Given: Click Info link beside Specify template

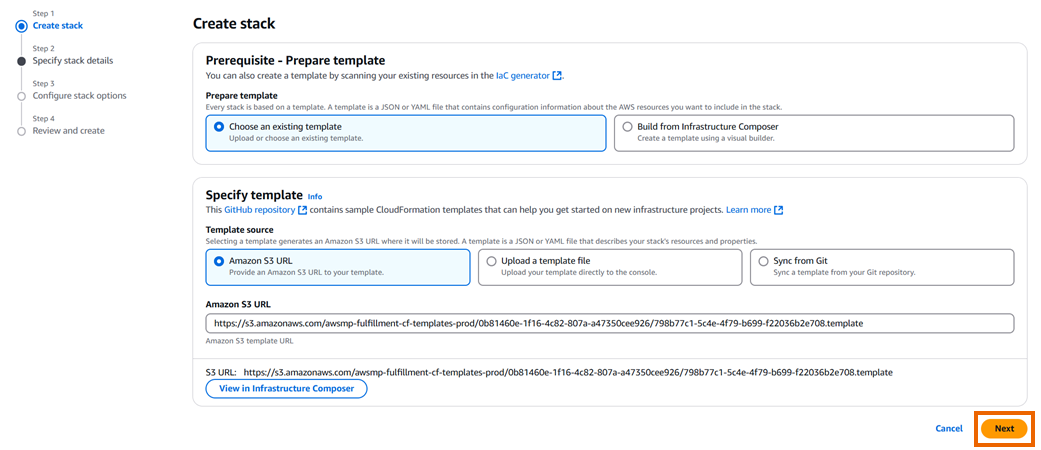Looking at the screenshot, I should [315, 196].
